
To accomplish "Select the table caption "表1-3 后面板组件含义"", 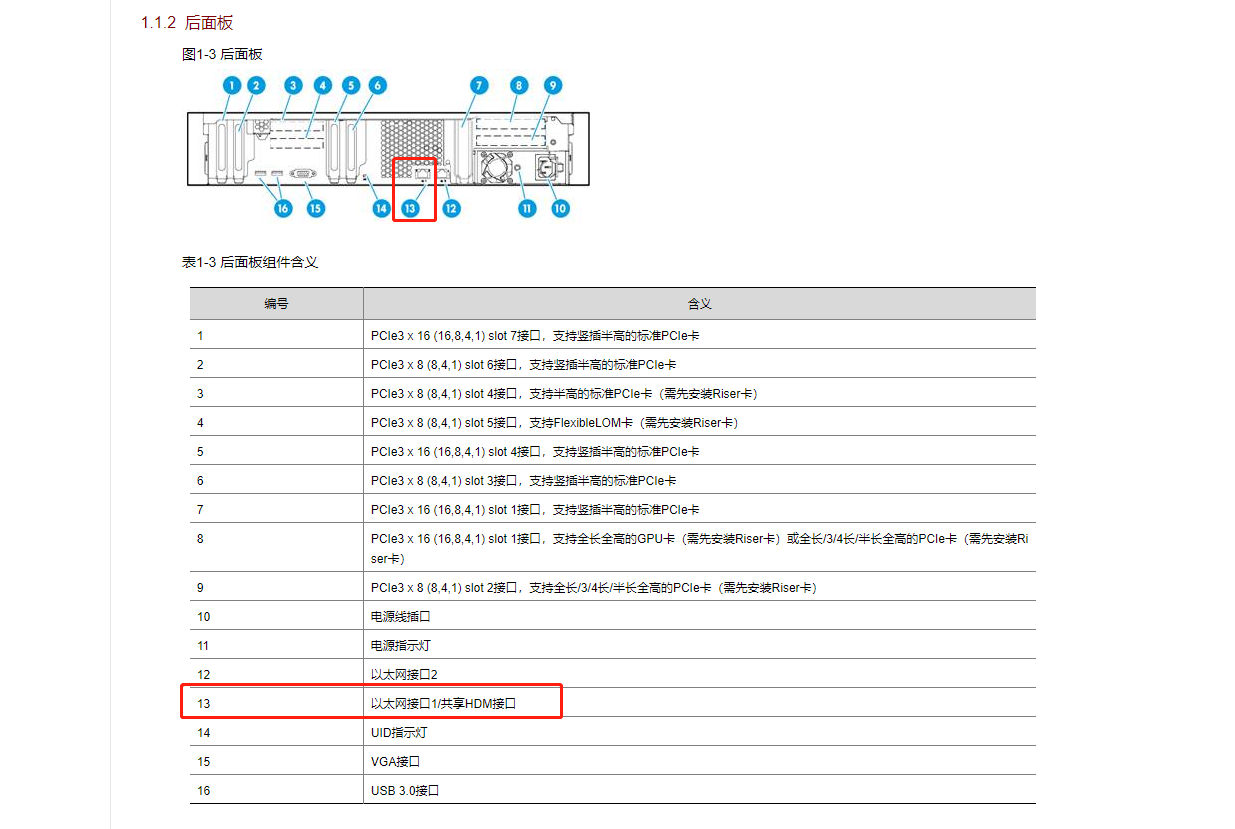I will point(249,262).
